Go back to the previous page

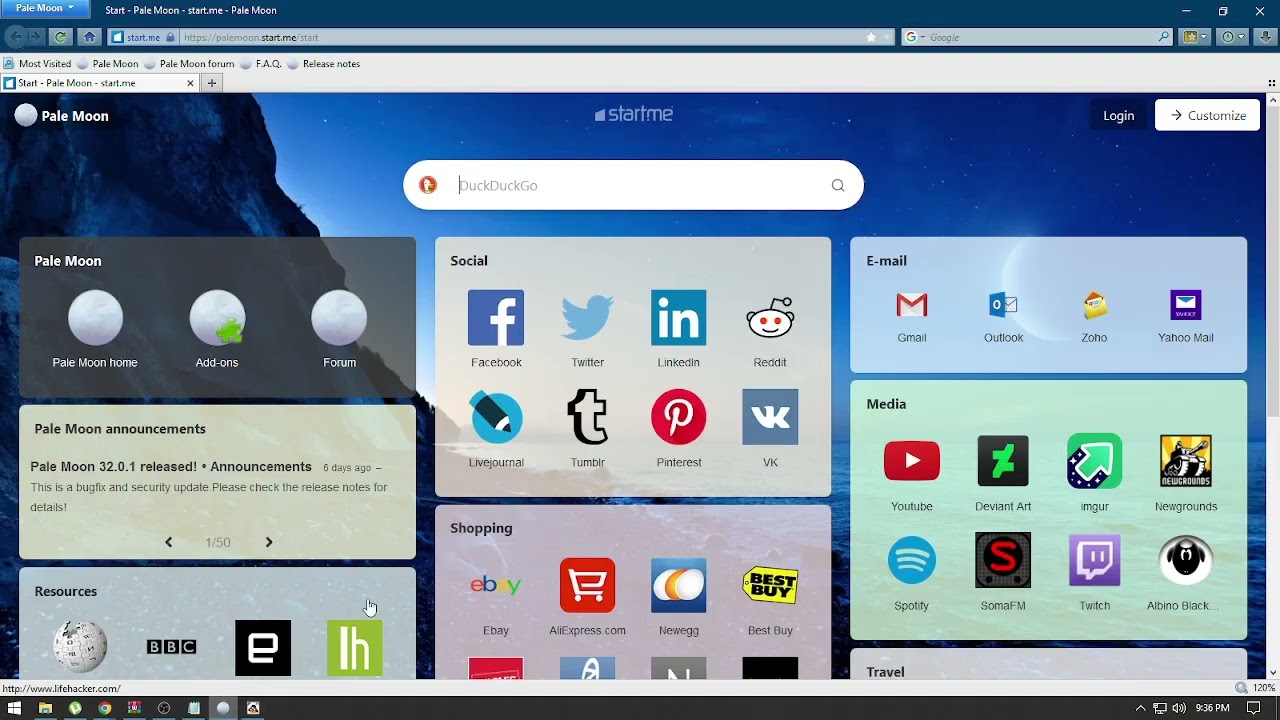point(15,37)
